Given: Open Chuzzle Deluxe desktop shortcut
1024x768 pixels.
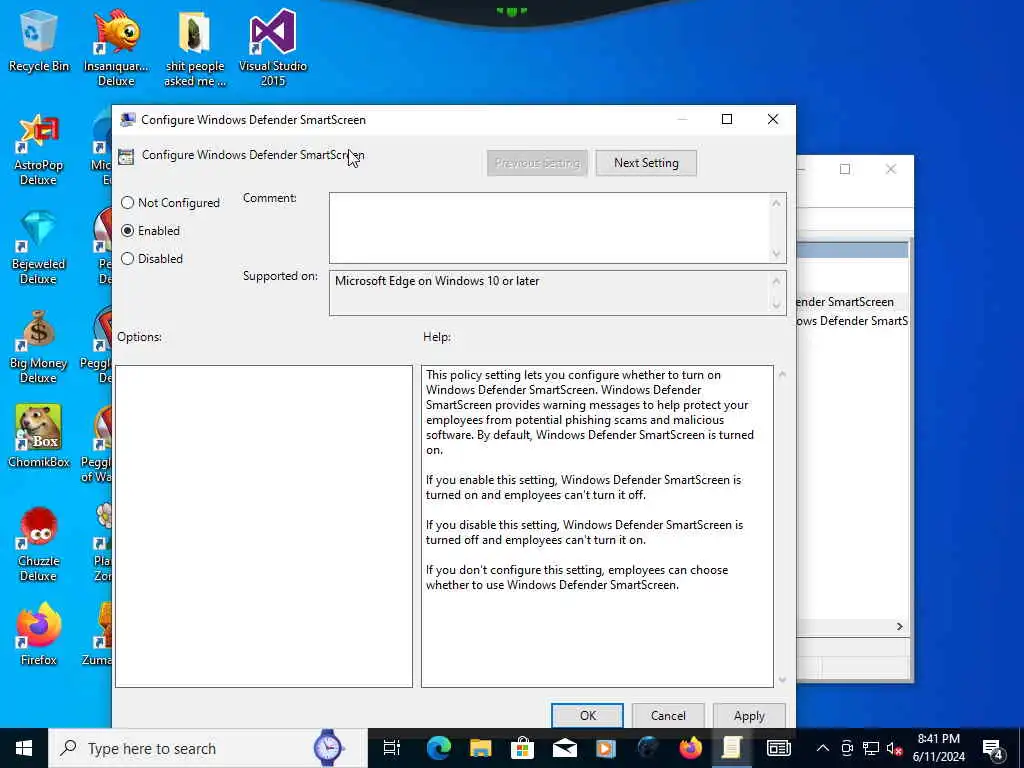Looking at the screenshot, I should [39, 545].
